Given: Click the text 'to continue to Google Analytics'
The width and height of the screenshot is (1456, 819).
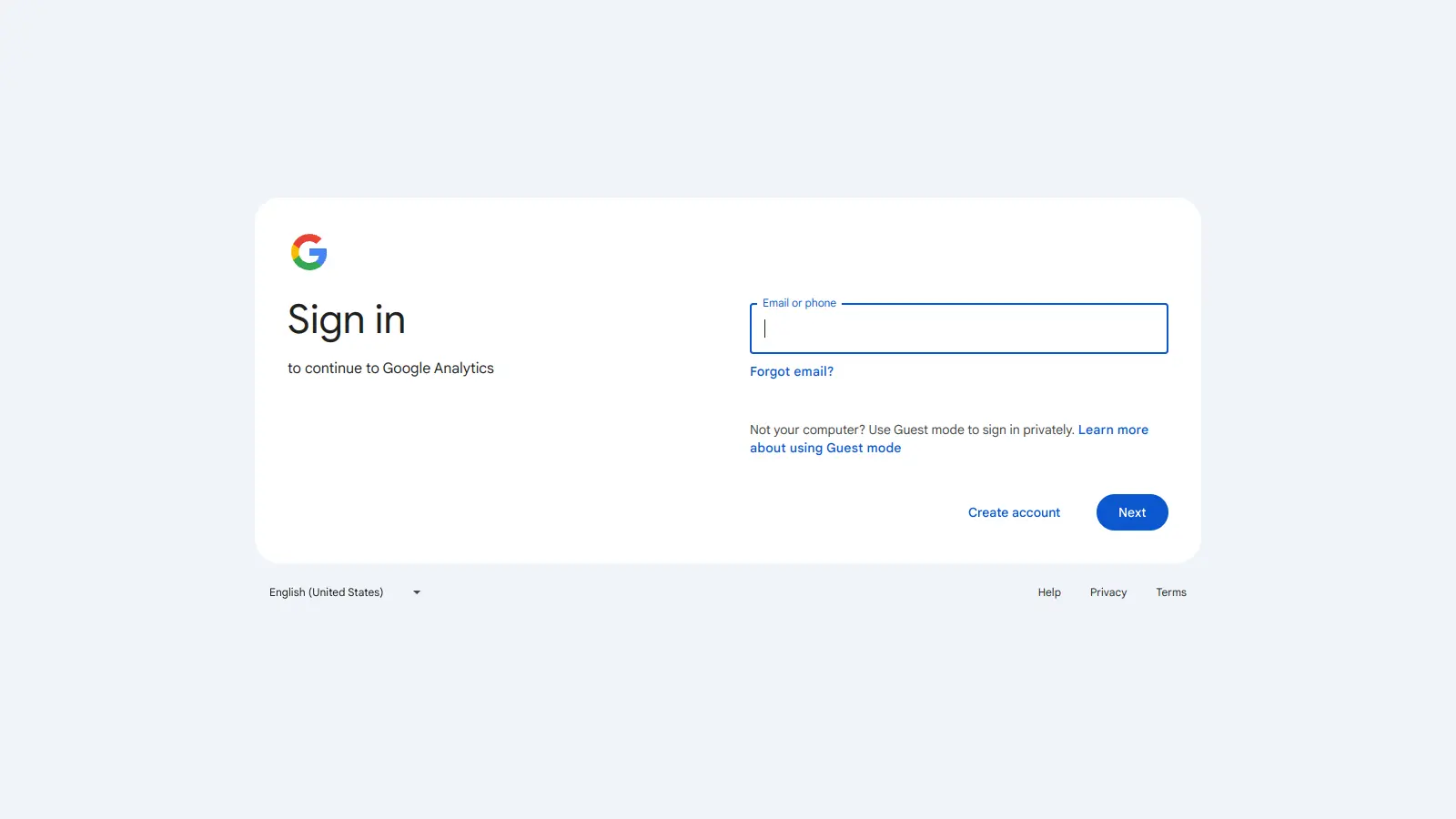Looking at the screenshot, I should [x=390, y=368].
